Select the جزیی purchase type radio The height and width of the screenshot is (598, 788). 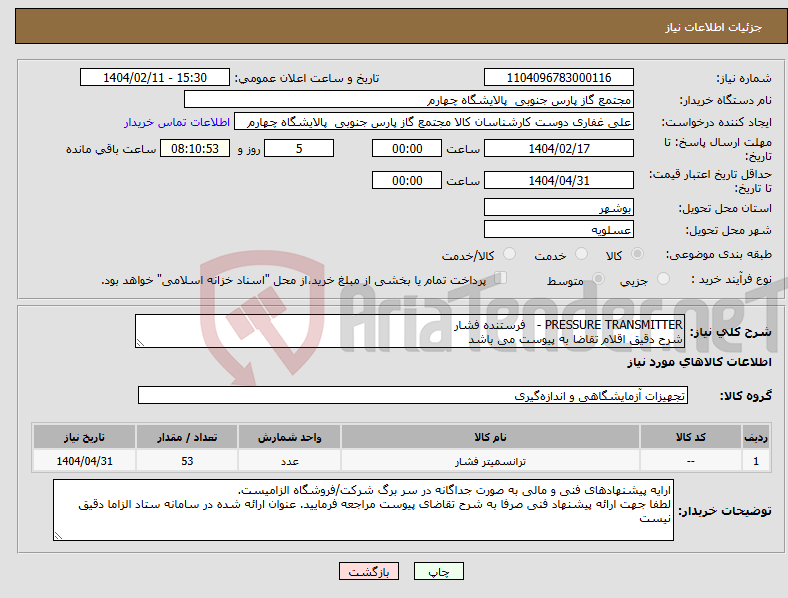tap(663, 279)
